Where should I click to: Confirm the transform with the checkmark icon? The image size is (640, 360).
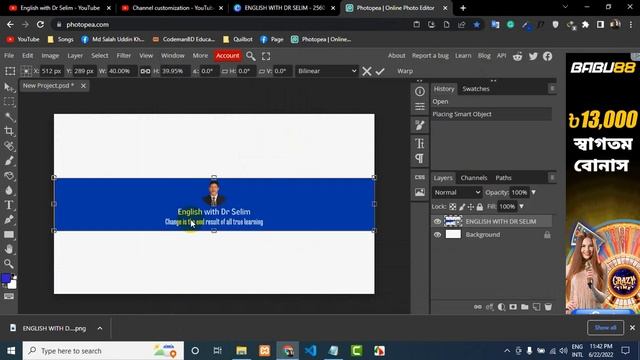(x=380, y=71)
